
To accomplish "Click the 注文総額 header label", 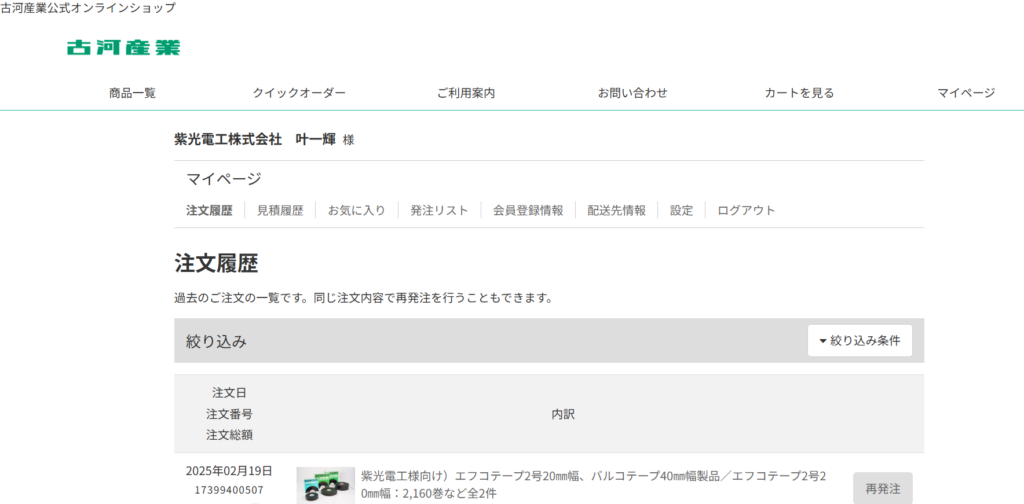I will (229, 435).
